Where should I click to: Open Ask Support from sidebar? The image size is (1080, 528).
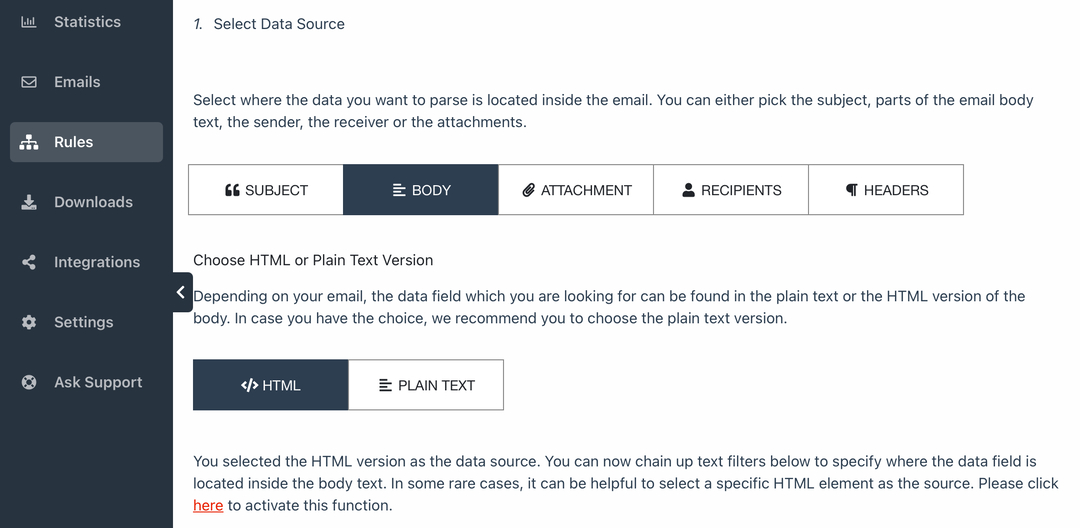click(86, 382)
